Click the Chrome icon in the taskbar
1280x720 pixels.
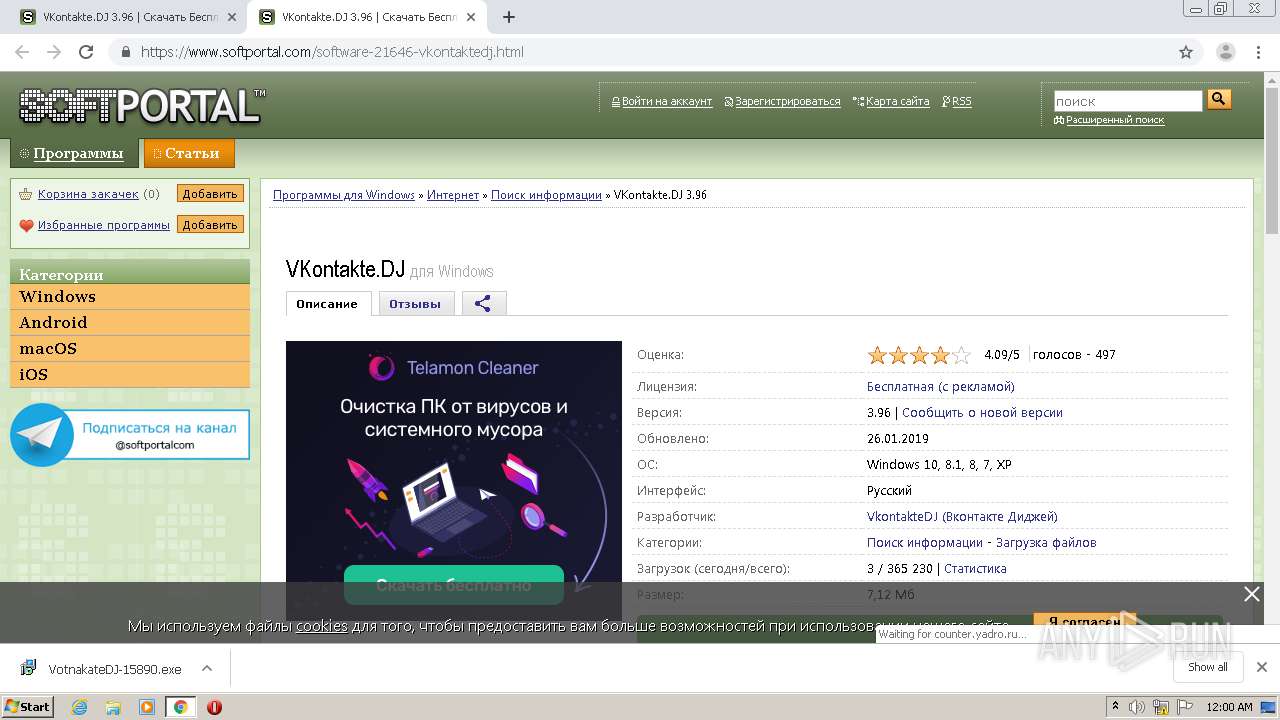coord(180,707)
